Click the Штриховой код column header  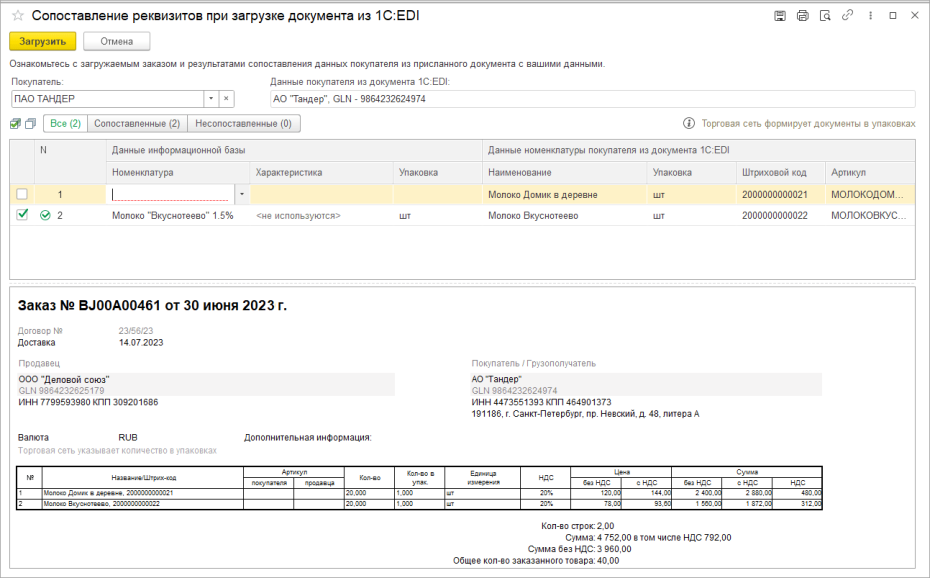click(781, 173)
